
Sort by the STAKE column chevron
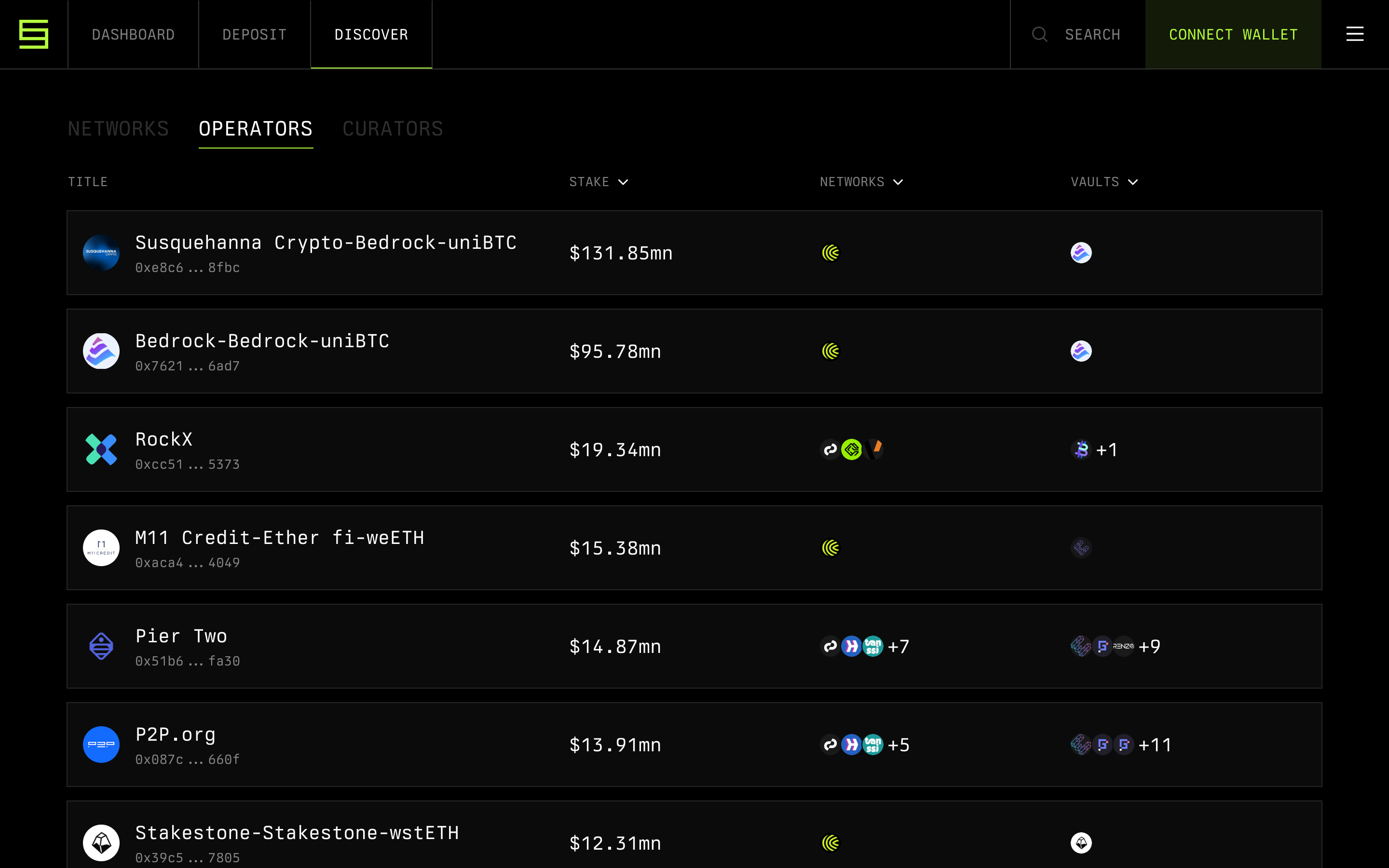(x=623, y=182)
